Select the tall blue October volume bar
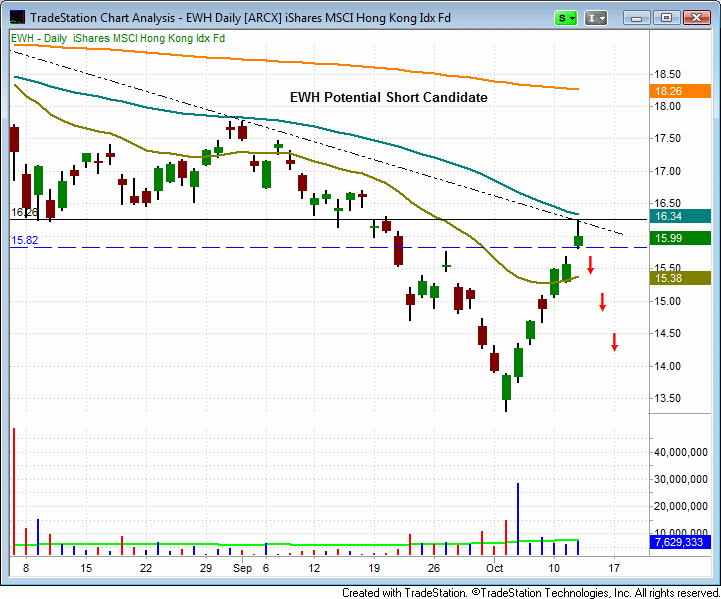The height and width of the screenshot is (599, 721). click(x=518, y=519)
